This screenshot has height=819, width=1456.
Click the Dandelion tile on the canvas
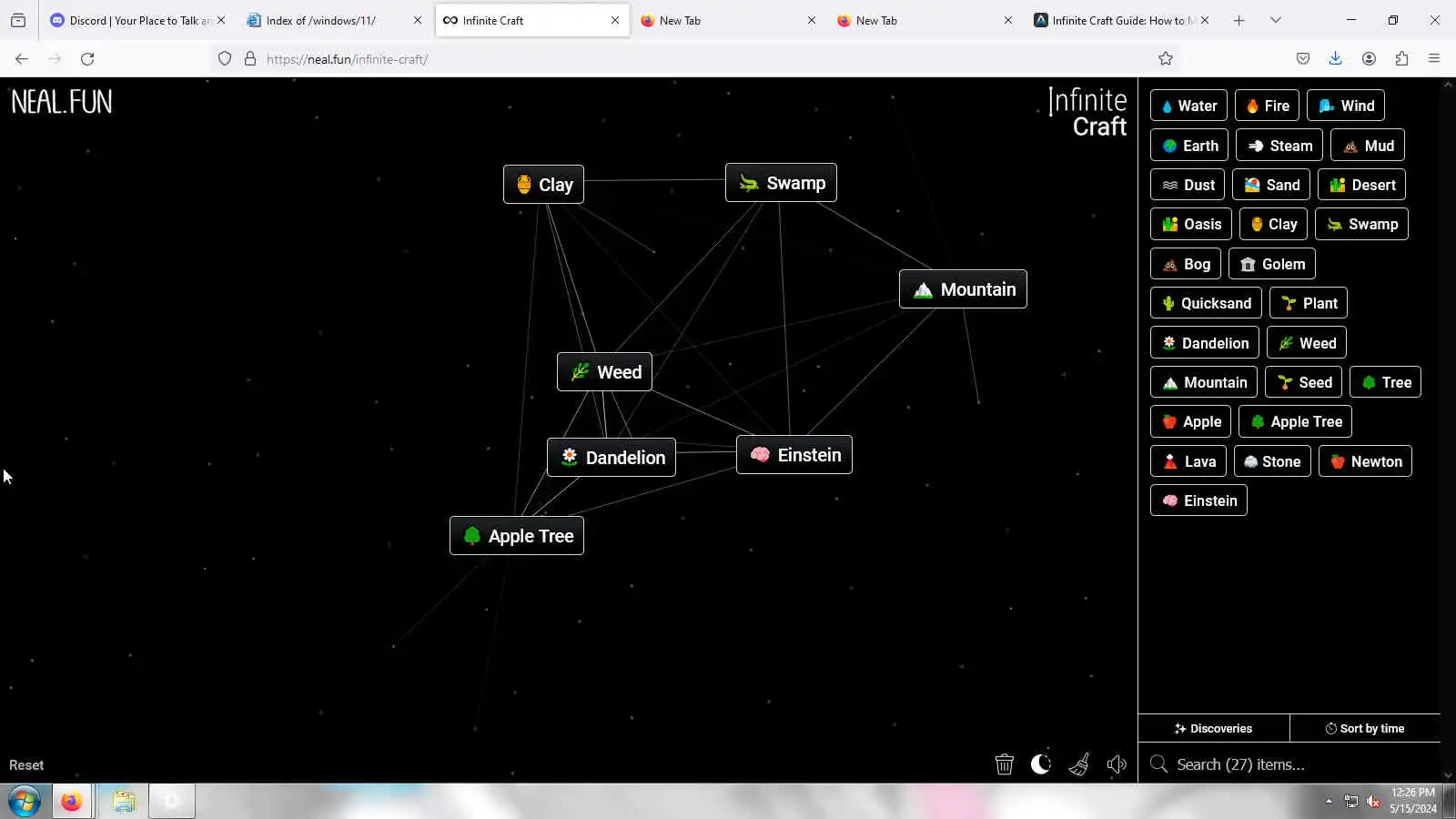point(612,458)
